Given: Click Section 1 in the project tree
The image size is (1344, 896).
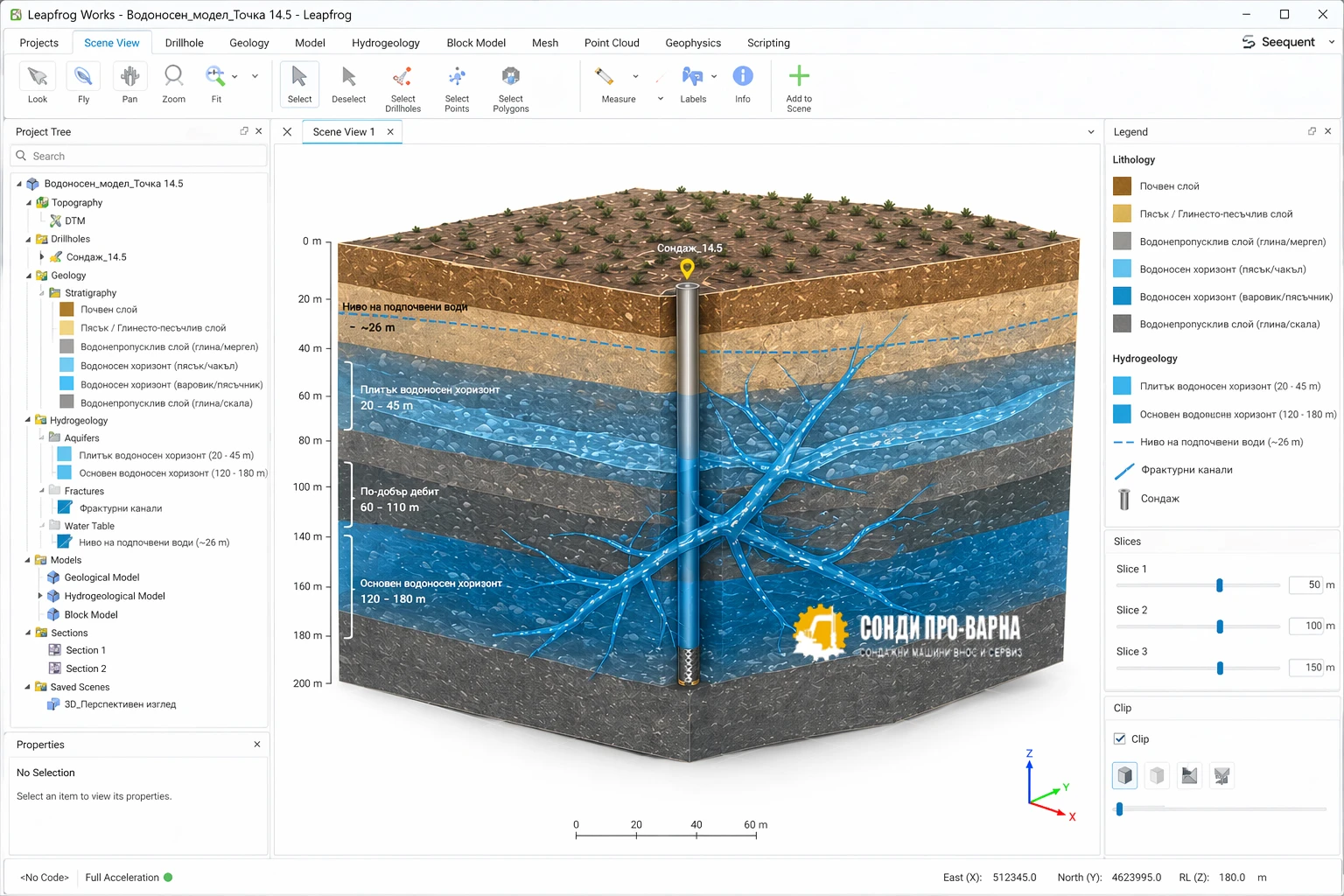Looking at the screenshot, I should tap(85, 650).
